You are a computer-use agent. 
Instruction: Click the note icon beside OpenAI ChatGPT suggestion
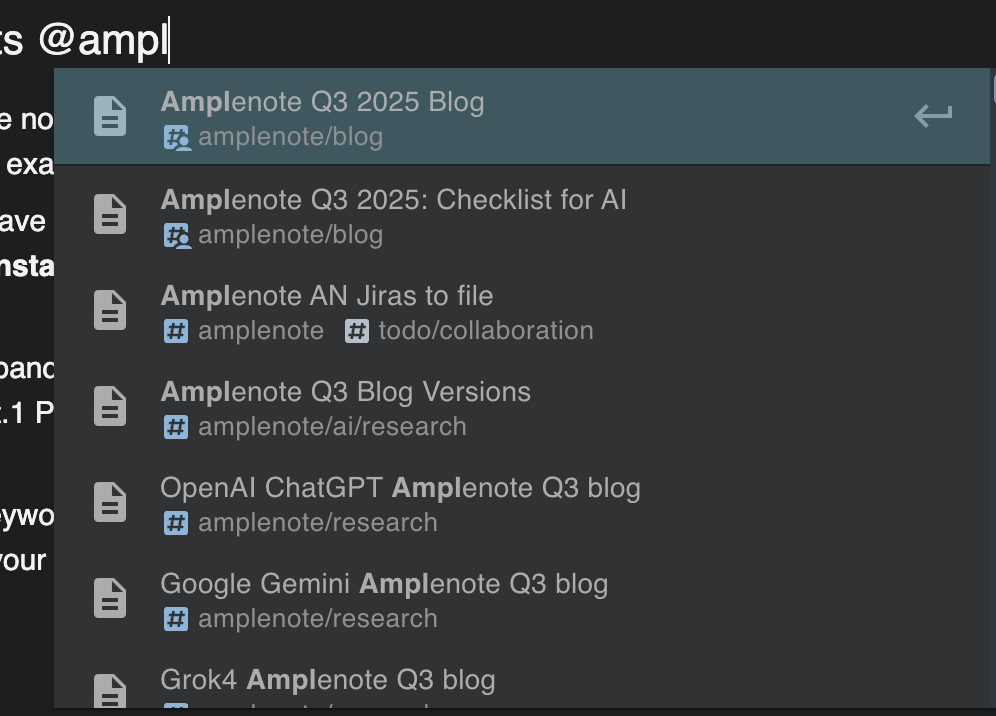point(110,502)
